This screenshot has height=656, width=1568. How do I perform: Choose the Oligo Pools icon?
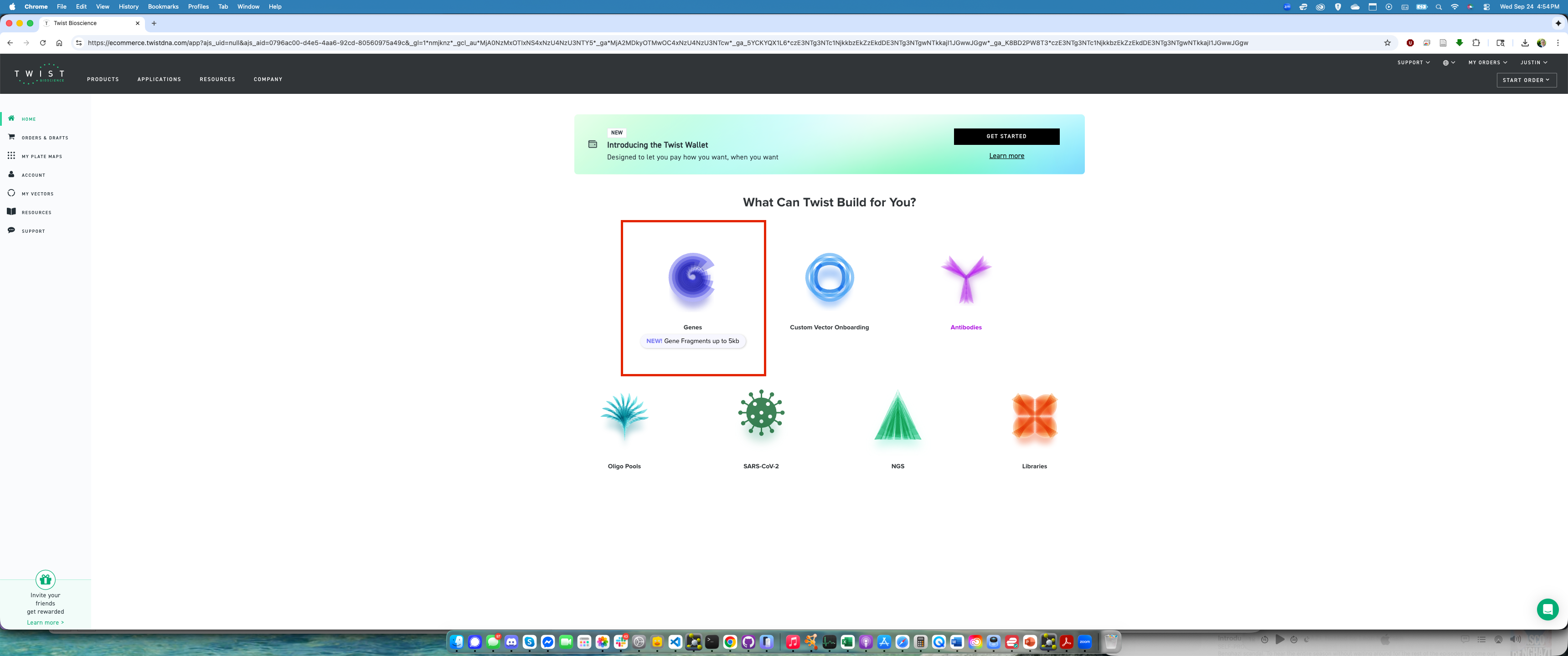click(624, 416)
